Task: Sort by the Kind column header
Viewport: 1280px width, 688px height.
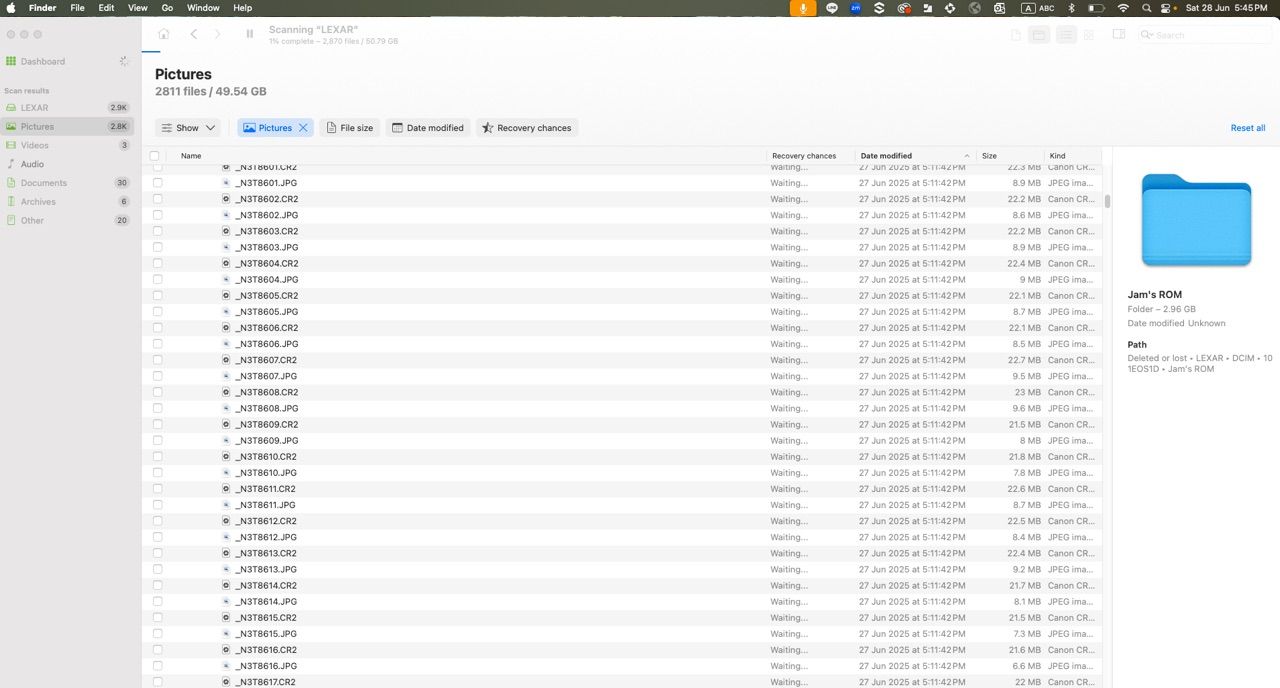Action: [1073, 156]
